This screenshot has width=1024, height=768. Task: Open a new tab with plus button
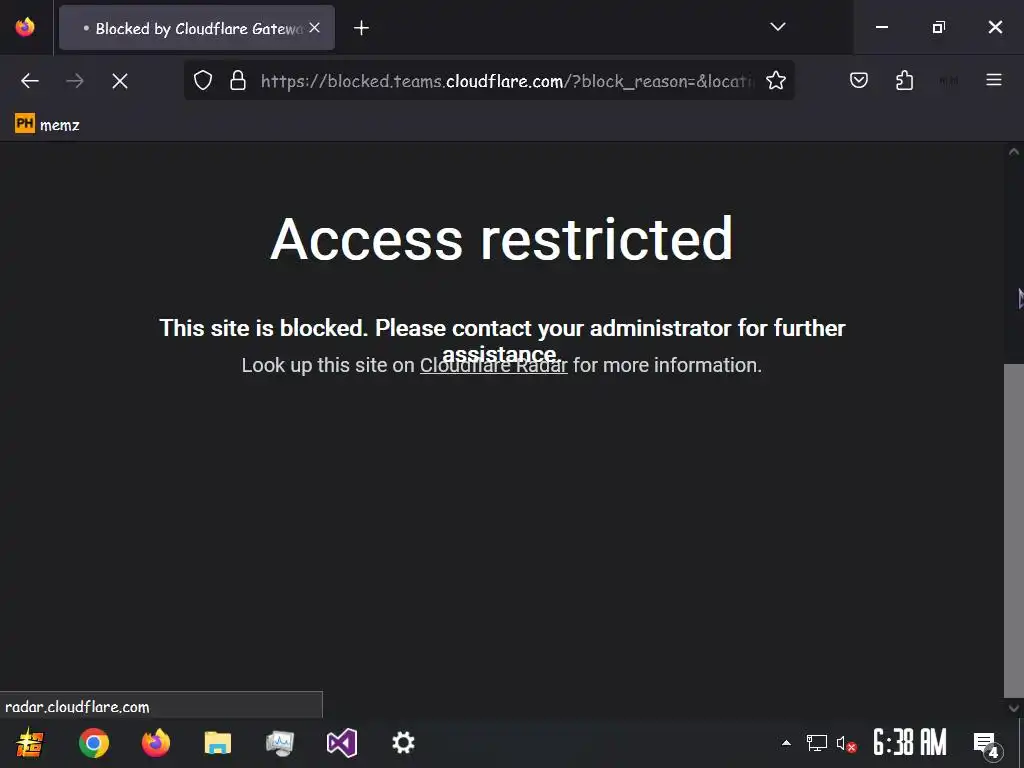tap(361, 27)
